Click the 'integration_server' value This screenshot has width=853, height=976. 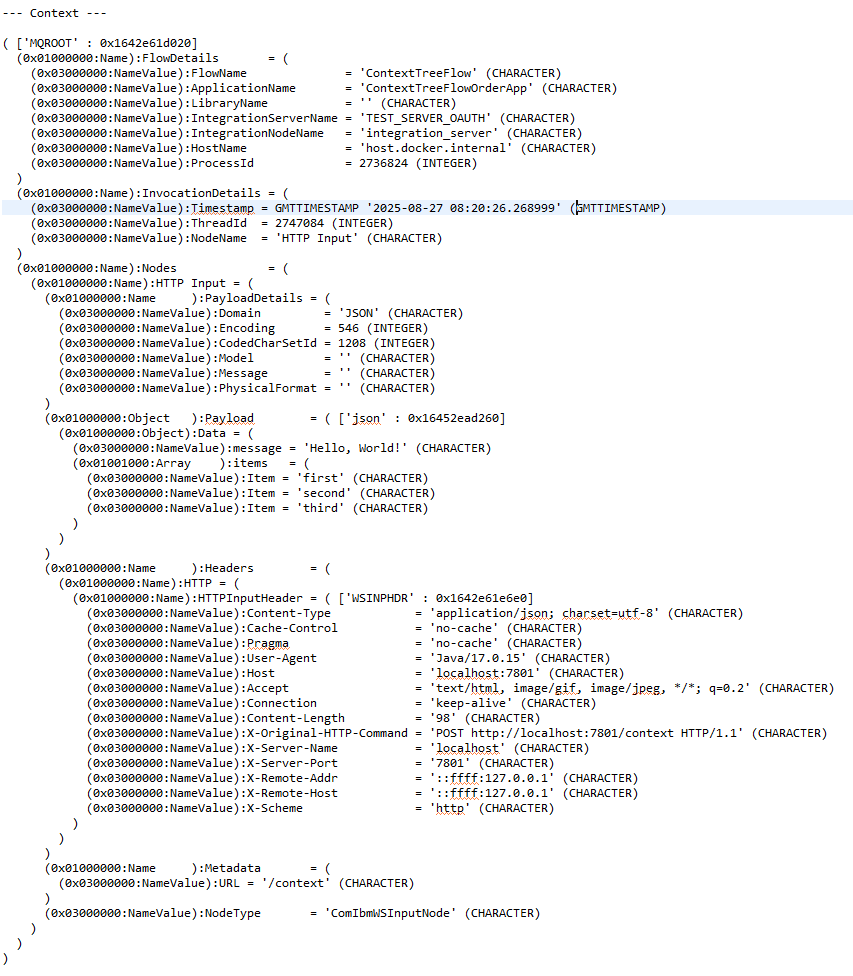coord(430,133)
